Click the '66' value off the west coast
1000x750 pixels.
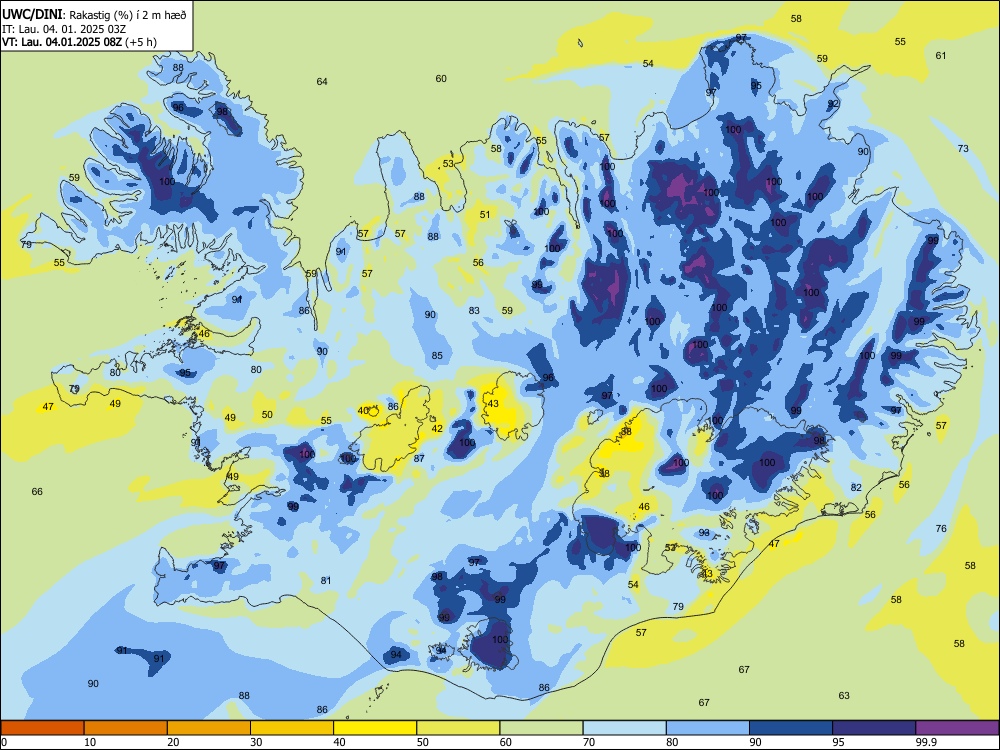[37, 492]
